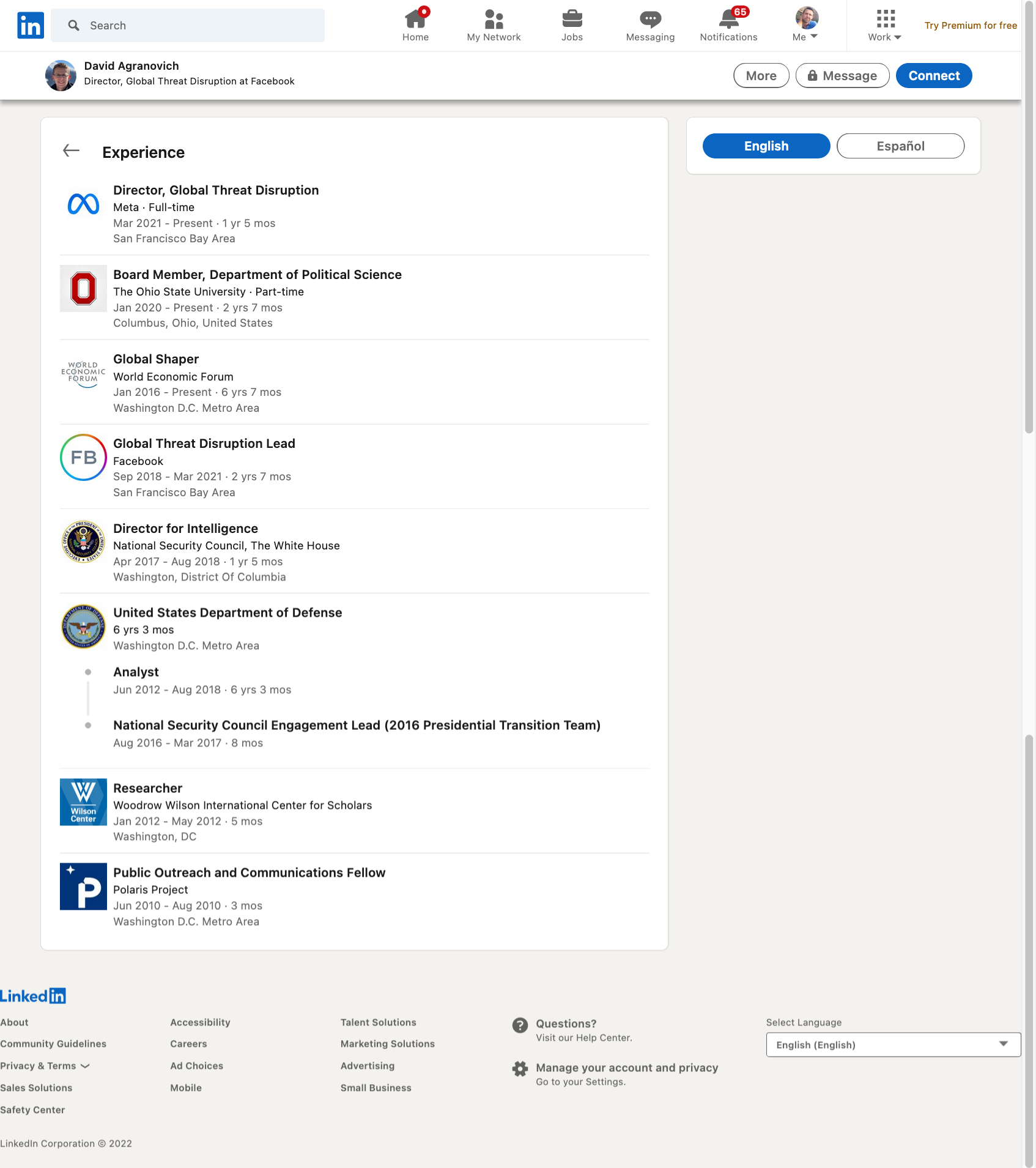This screenshot has width=1036, height=1168.
Task: Click the Connect button
Action: [x=933, y=75]
